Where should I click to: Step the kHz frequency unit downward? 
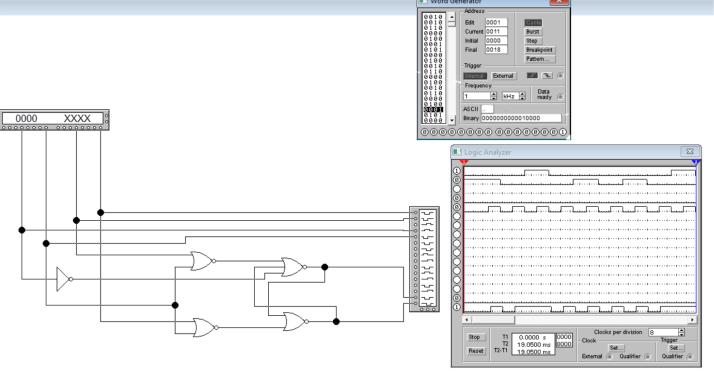[522, 98]
